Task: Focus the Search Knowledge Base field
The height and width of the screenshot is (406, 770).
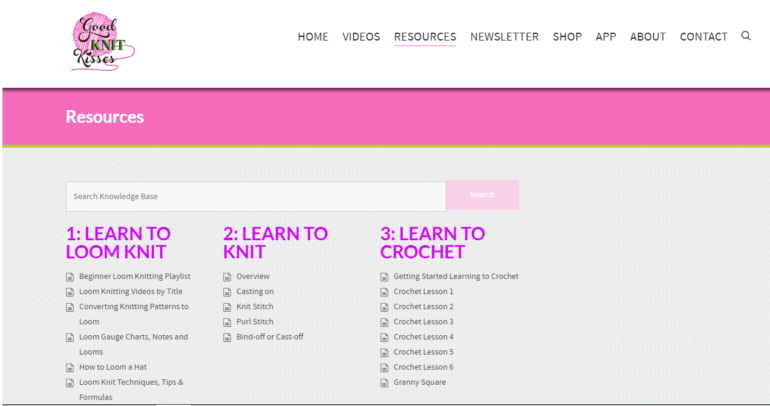Action: click(256, 196)
